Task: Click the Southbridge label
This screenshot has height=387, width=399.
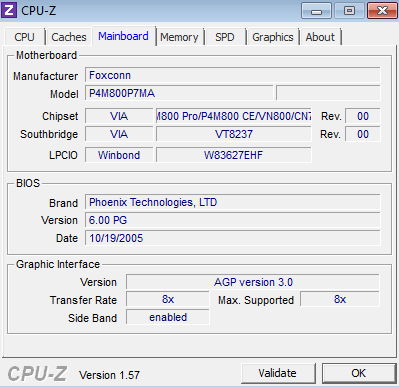Action: [x=49, y=134]
